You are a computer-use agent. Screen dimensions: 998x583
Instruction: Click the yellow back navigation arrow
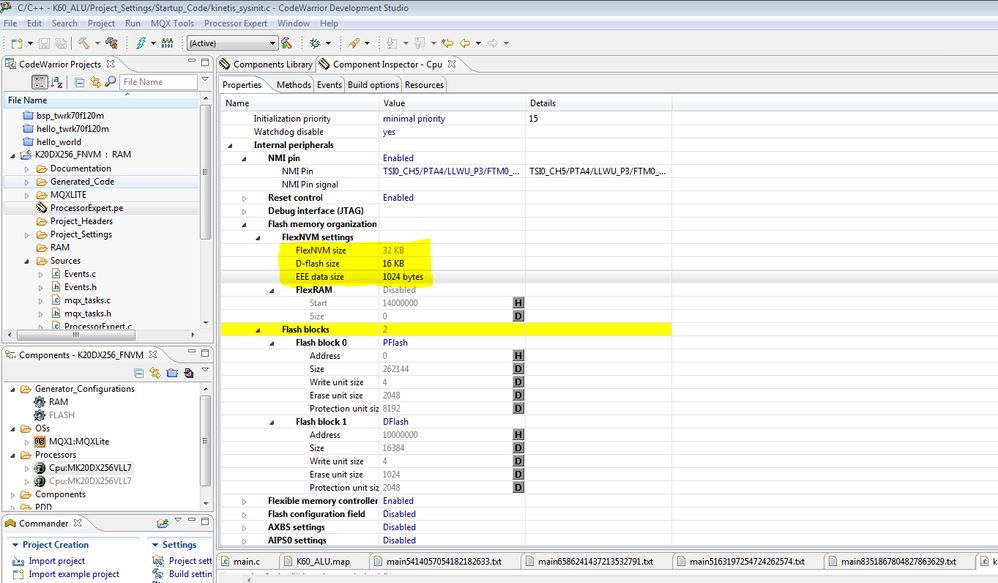[465, 43]
